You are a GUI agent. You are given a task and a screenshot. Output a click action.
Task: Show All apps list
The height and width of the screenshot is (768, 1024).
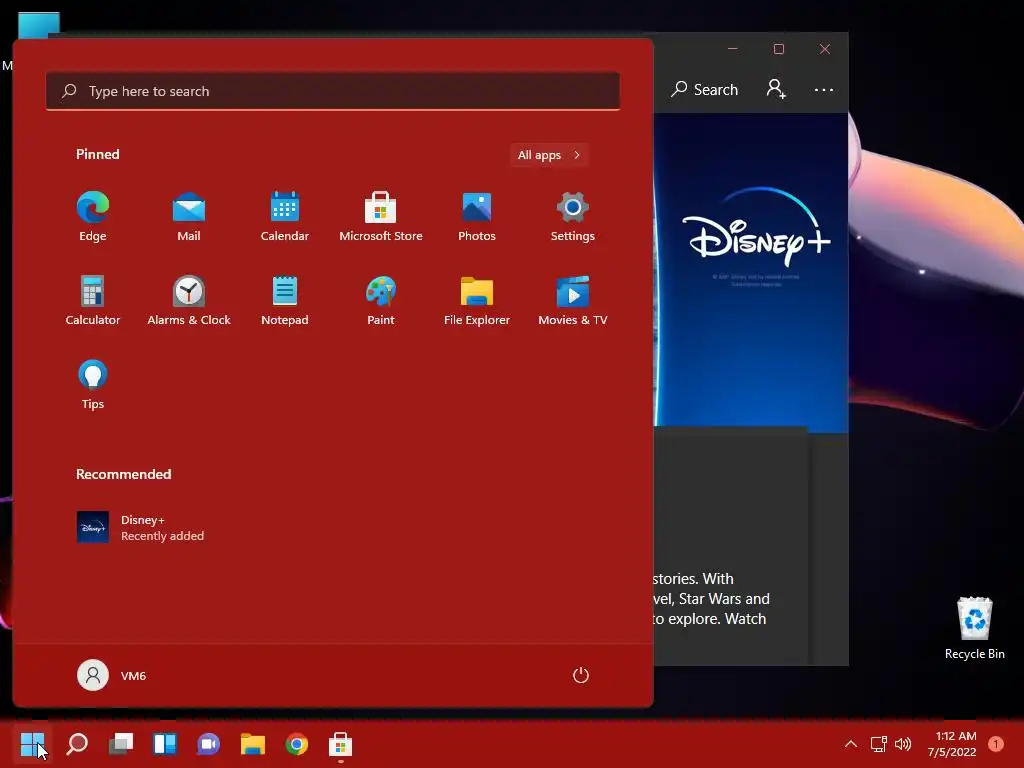549,155
